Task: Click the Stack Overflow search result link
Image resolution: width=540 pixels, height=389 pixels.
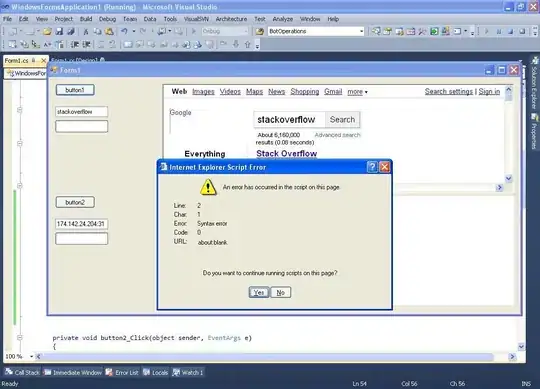Action: pyautogui.click(x=287, y=154)
